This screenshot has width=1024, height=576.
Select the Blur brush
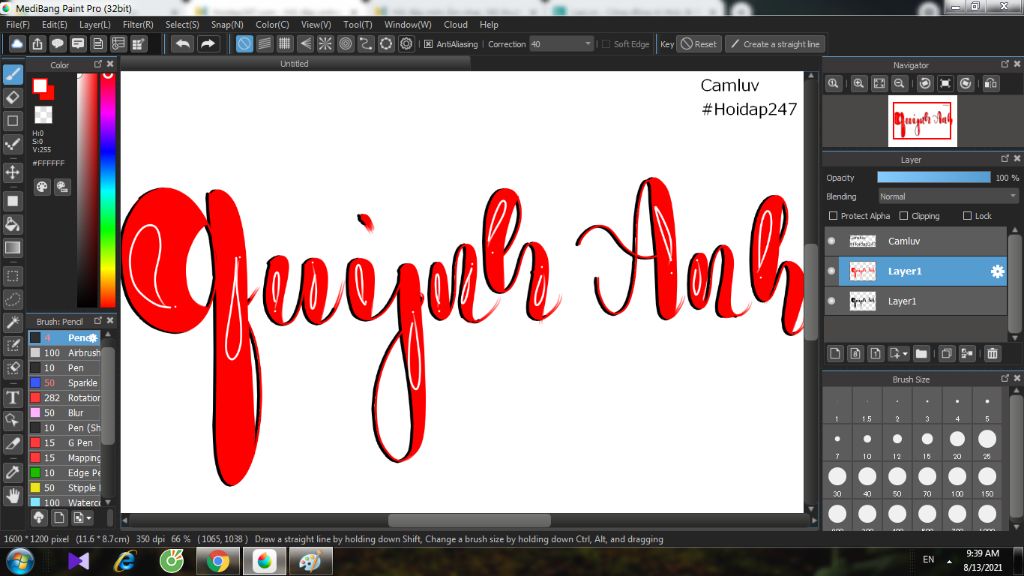click(x=65, y=413)
